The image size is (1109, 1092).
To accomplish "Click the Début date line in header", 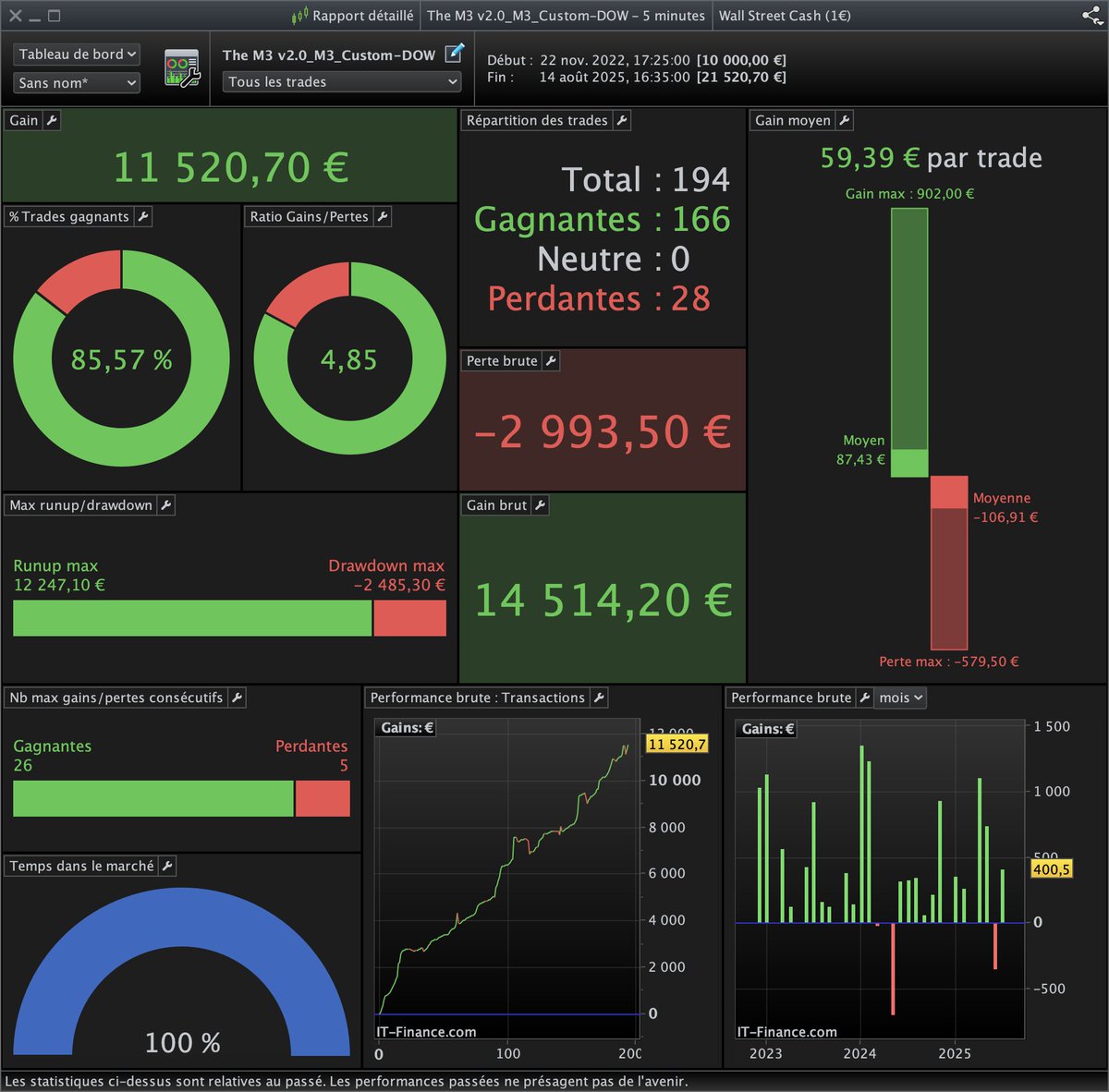I will [x=637, y=60].
